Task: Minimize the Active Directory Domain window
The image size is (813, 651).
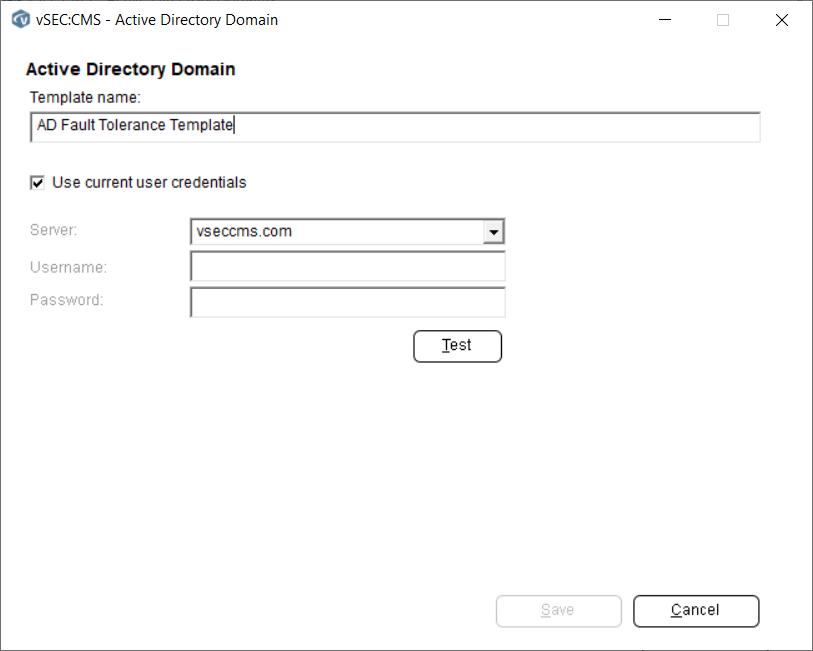Action: (664, 19)
